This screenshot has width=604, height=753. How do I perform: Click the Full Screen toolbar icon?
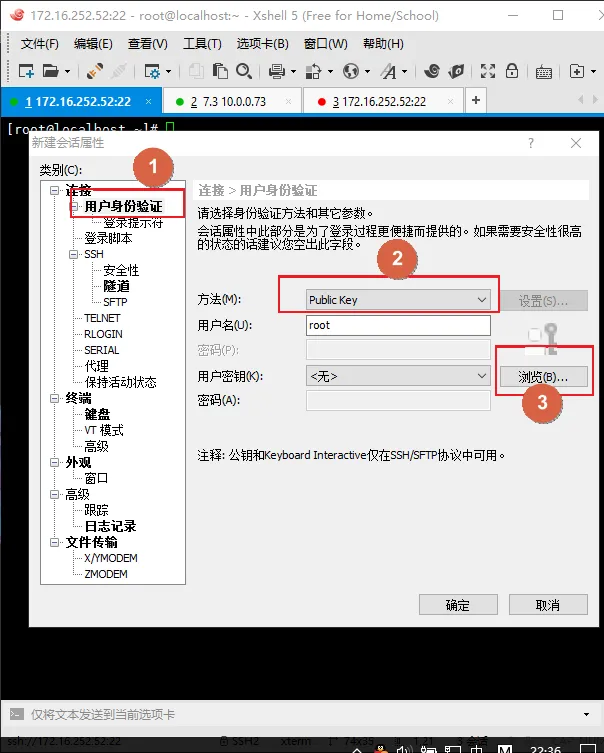tap(488, 72)
